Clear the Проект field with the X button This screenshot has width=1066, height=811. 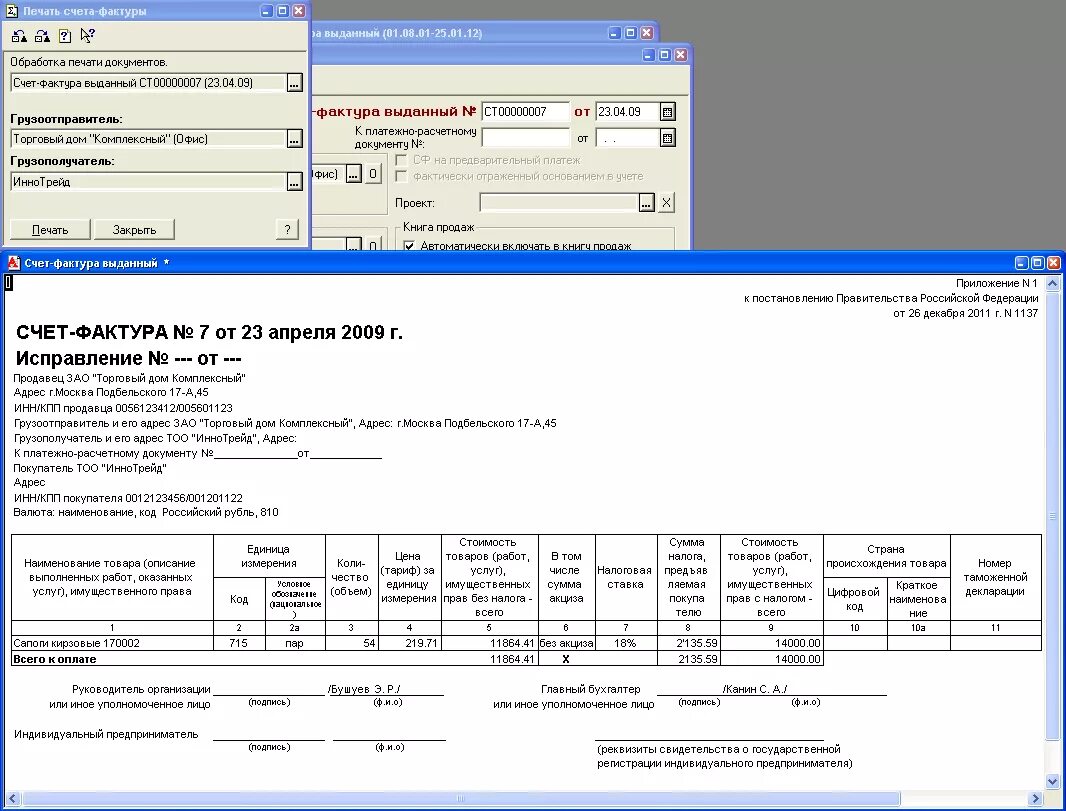pyautogui.click(x=666, y=203)
